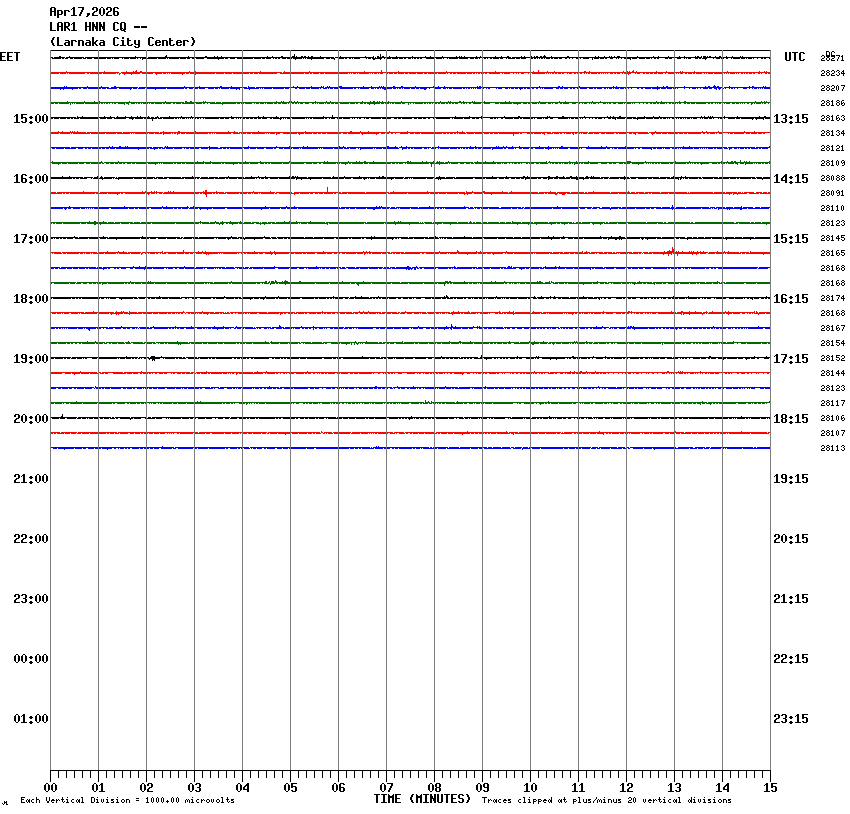The height and width of the screenshot is (814, 850).
Task: Select the 28234 offset value
Action: [x=832, y=74]
